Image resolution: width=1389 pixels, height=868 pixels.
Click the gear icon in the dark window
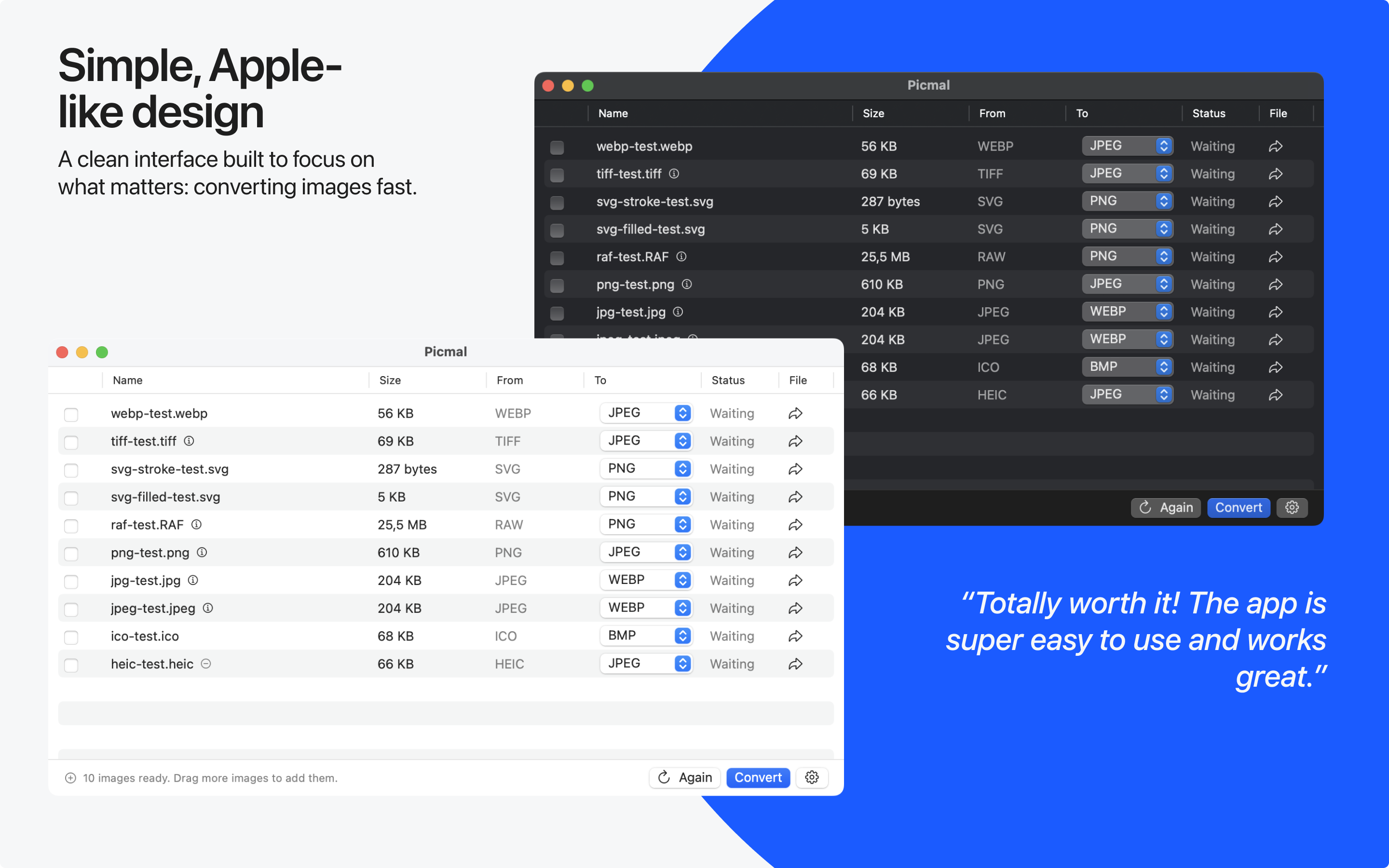pos(1292,507)
